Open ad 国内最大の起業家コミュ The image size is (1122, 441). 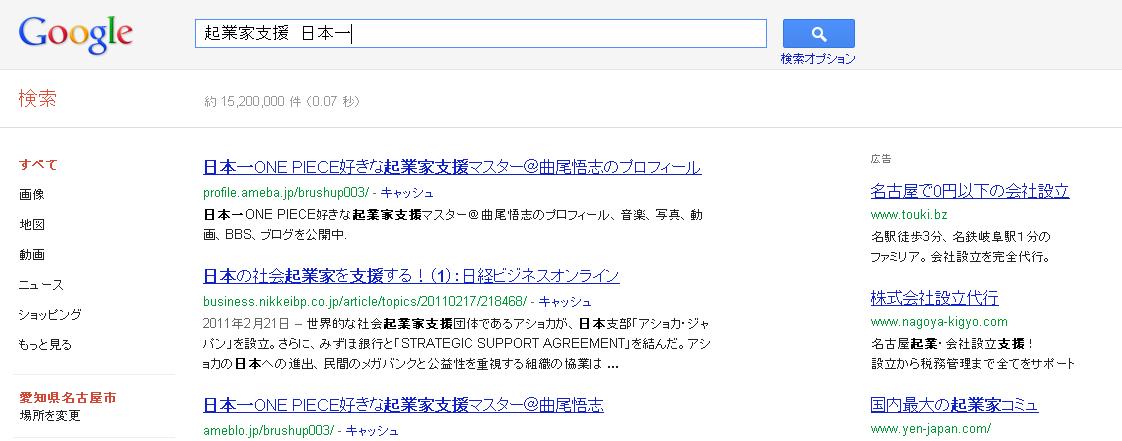coord(955,405)
